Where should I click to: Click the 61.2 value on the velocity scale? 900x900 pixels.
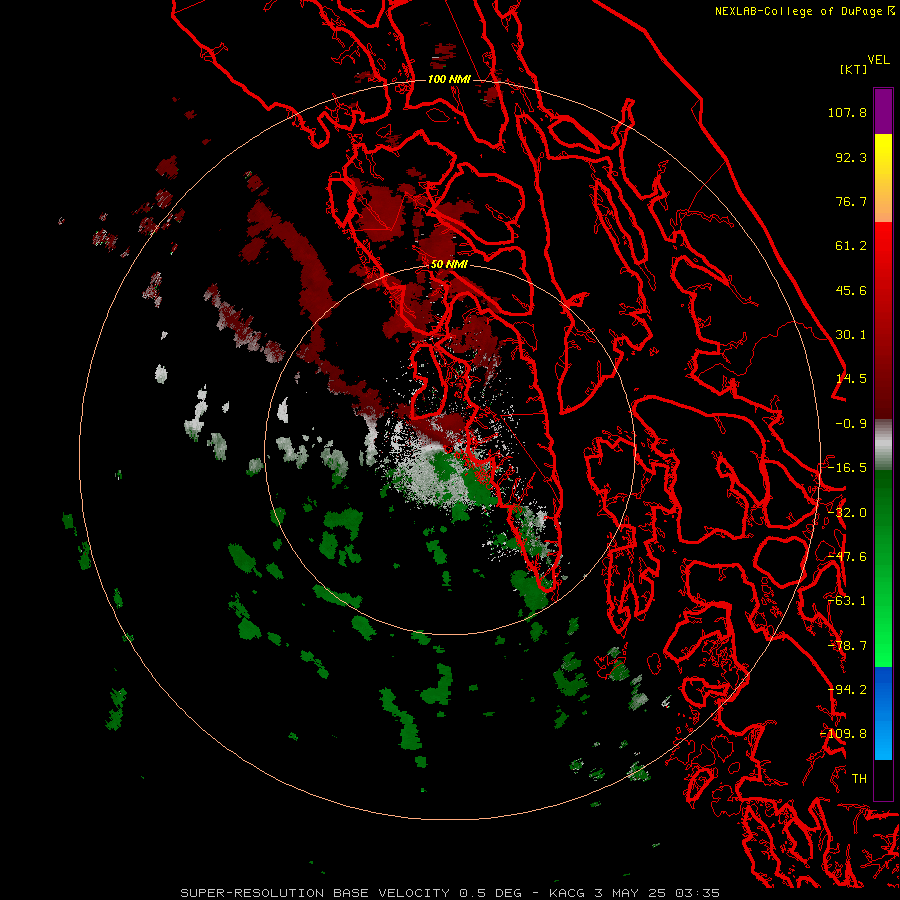[x=851, y=246]
